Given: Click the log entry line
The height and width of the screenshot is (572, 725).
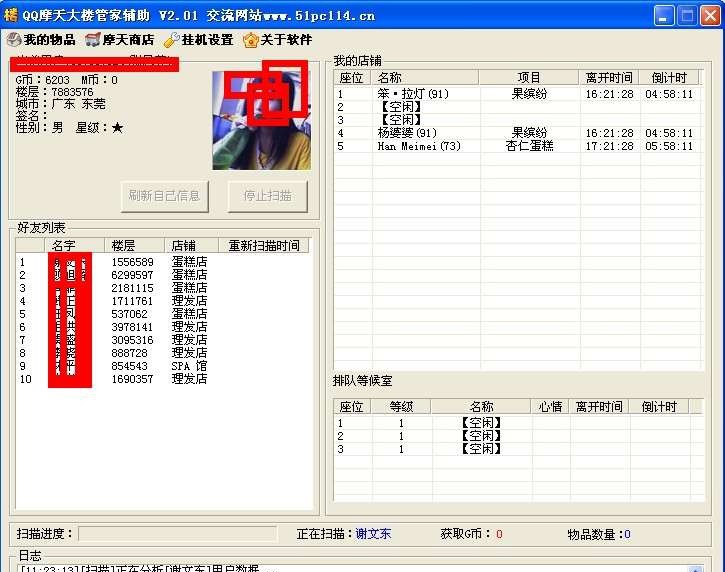Looking at the screenshot, I should click(140, 568).
